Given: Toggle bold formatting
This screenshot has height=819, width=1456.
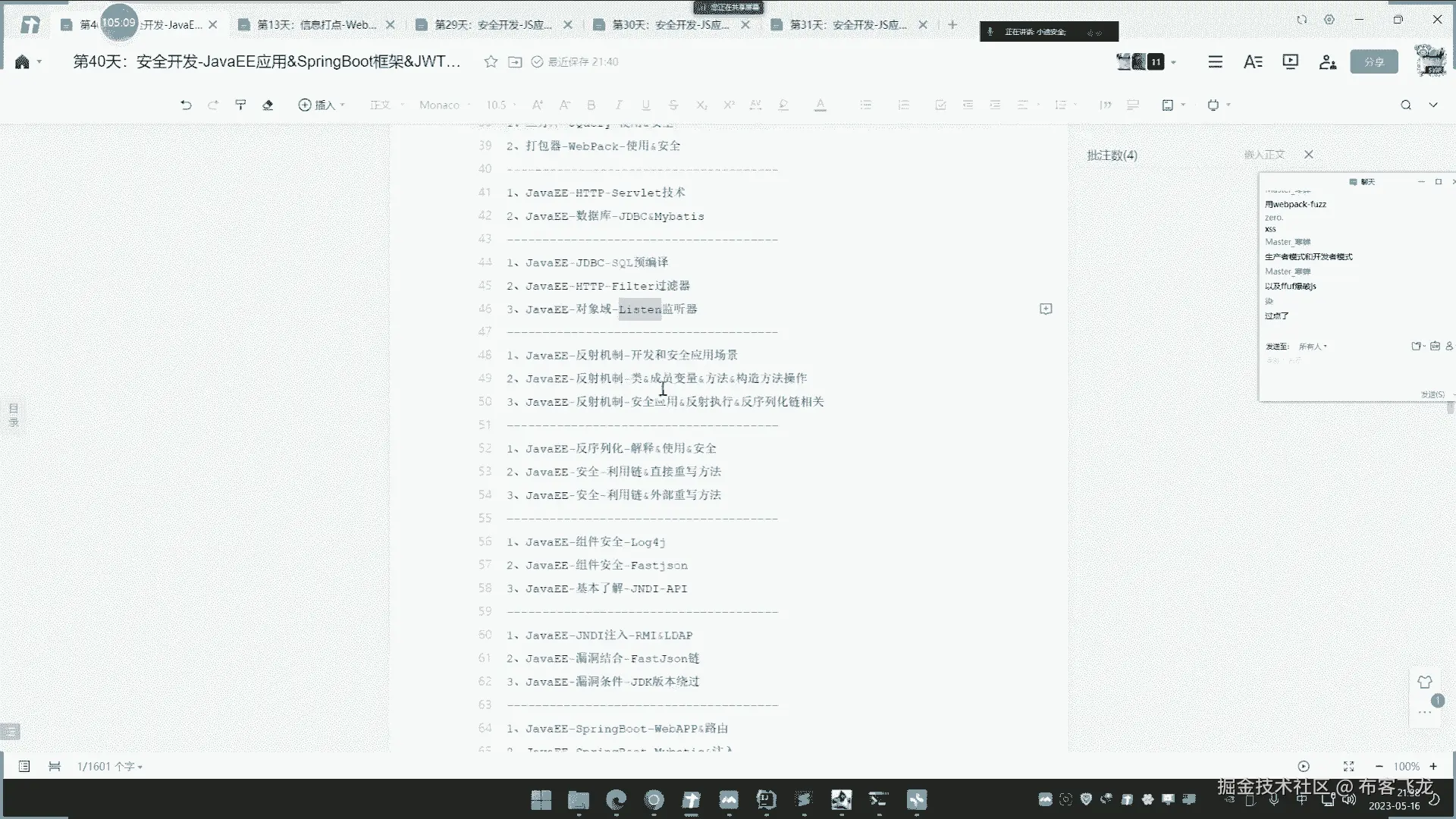Looking at the screenshot, I should [591, 105].
